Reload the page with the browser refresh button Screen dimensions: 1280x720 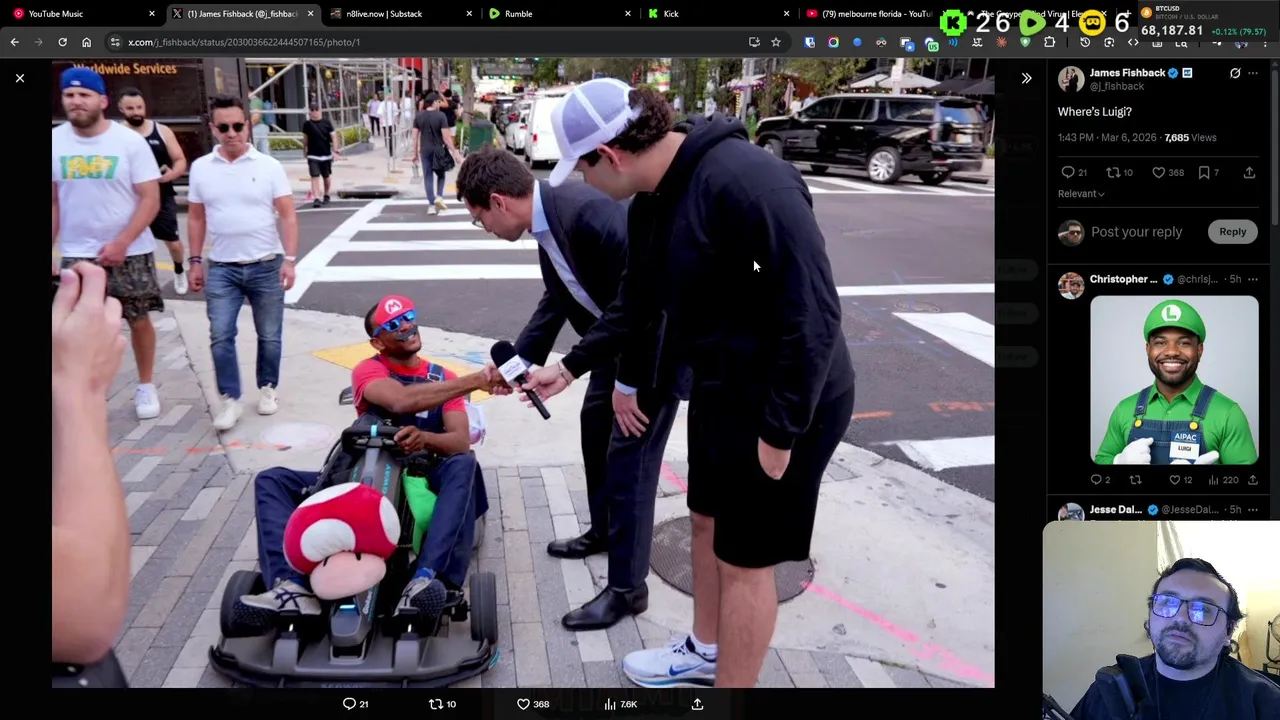[62, 42]
